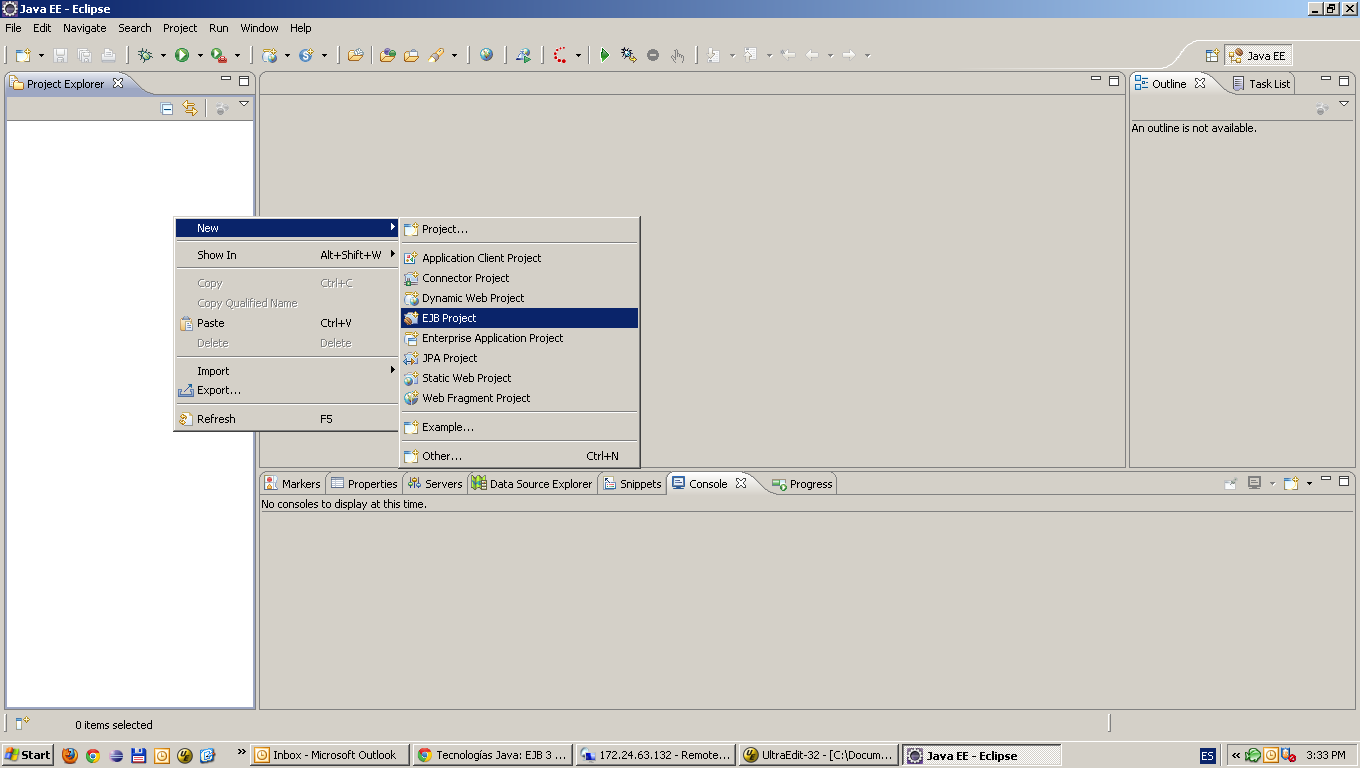Image resolution: width=1360 pixels, height=768 pixels.
Task: Launch external tools from the toolbar
Action: pyautogui.click(x=216, y=55)
